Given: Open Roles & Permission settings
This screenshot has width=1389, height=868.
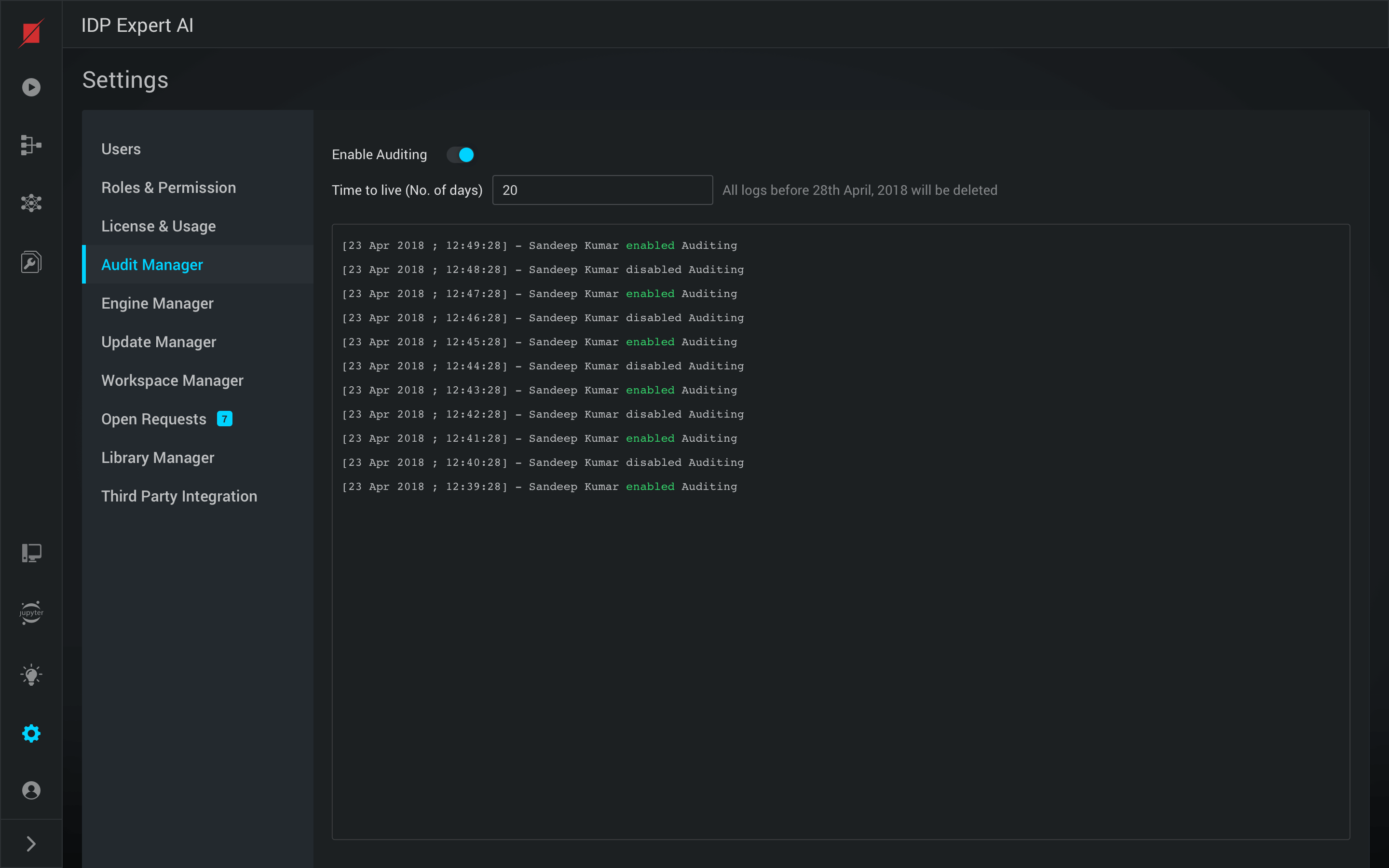Looking at the screenshot, I should click(x=168, y=187).
